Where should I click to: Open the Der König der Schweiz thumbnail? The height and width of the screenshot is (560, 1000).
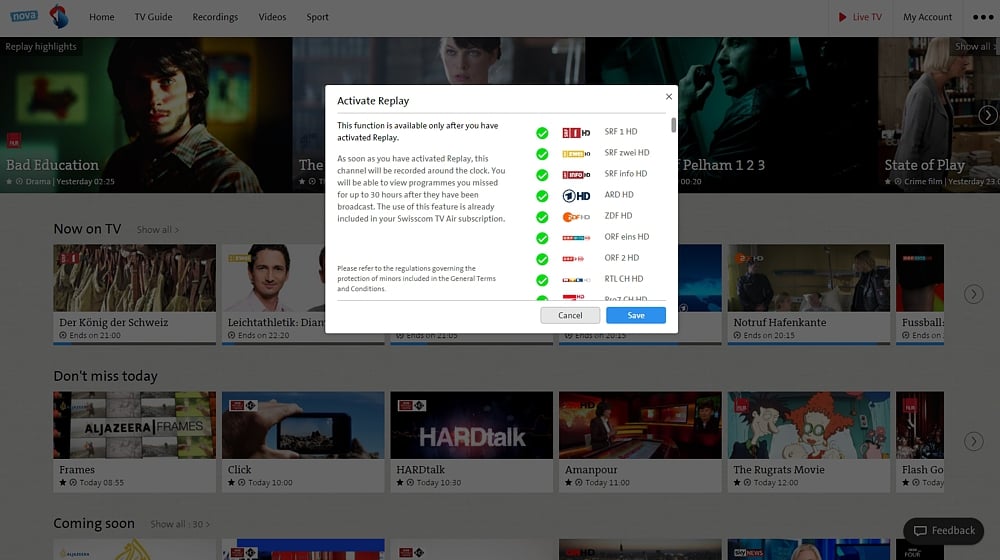coord(135,278)
